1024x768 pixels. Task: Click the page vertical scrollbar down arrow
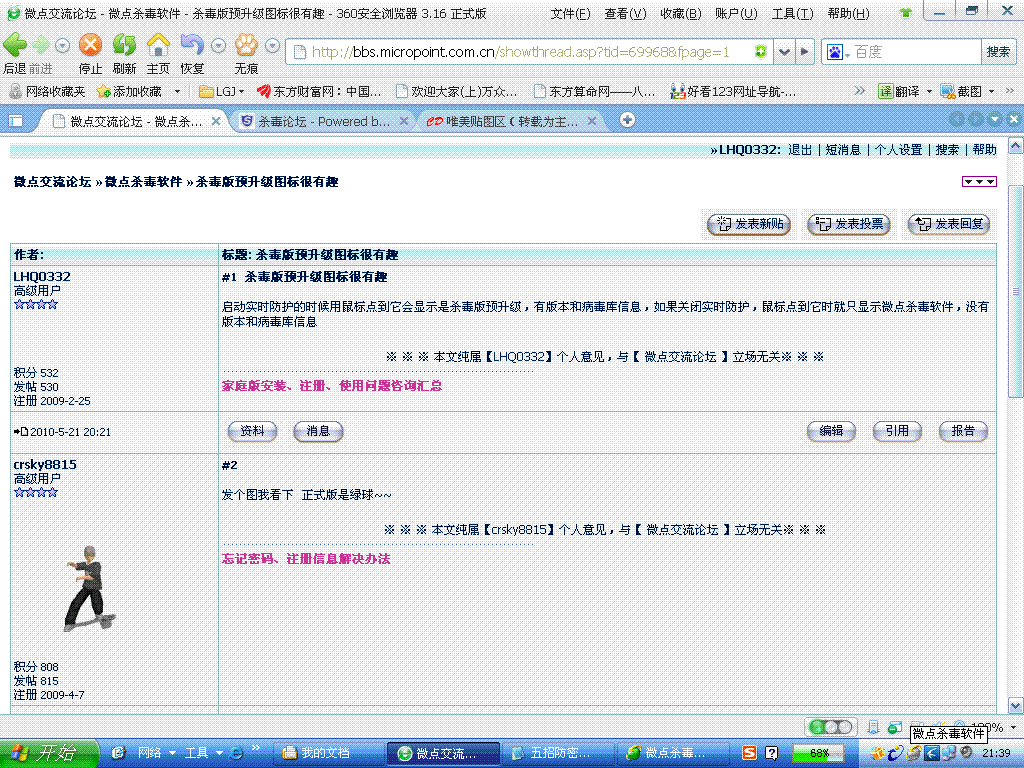pos(1016,705)
